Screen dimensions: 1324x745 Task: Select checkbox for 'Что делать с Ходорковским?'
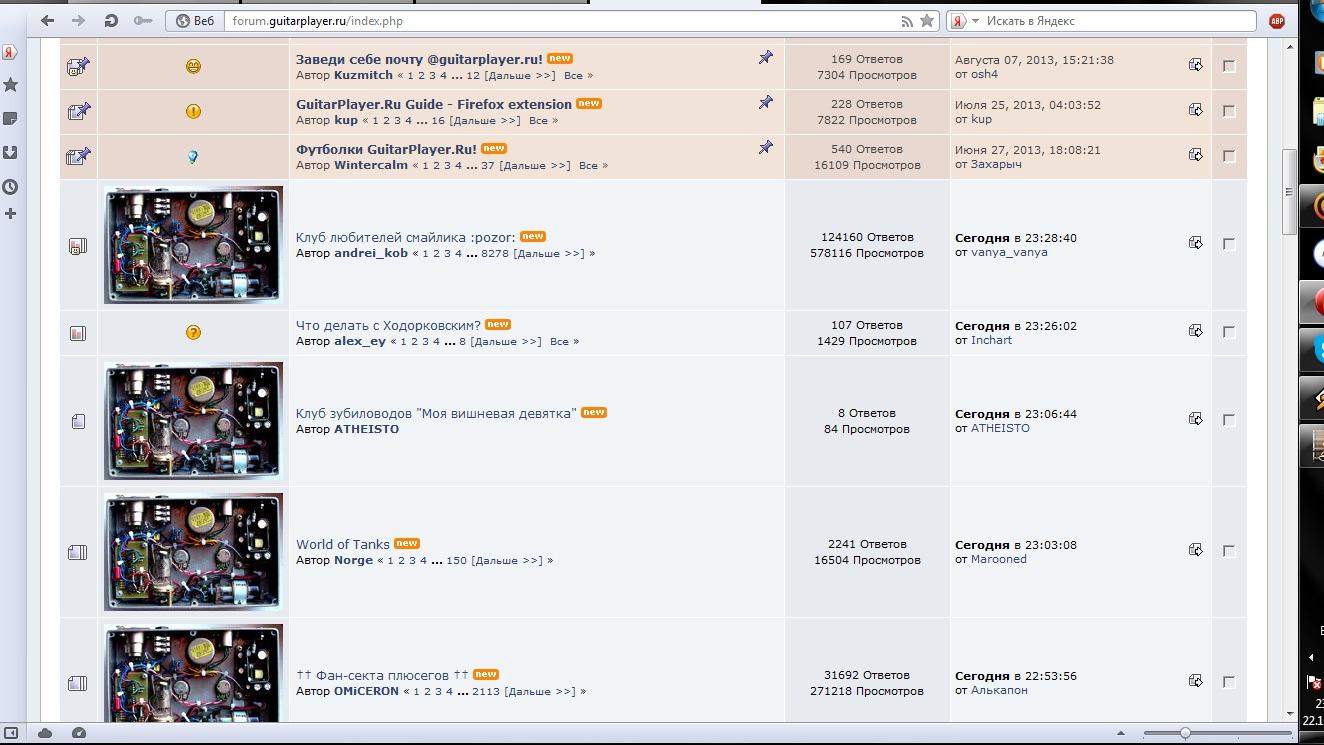(1229, 333)
